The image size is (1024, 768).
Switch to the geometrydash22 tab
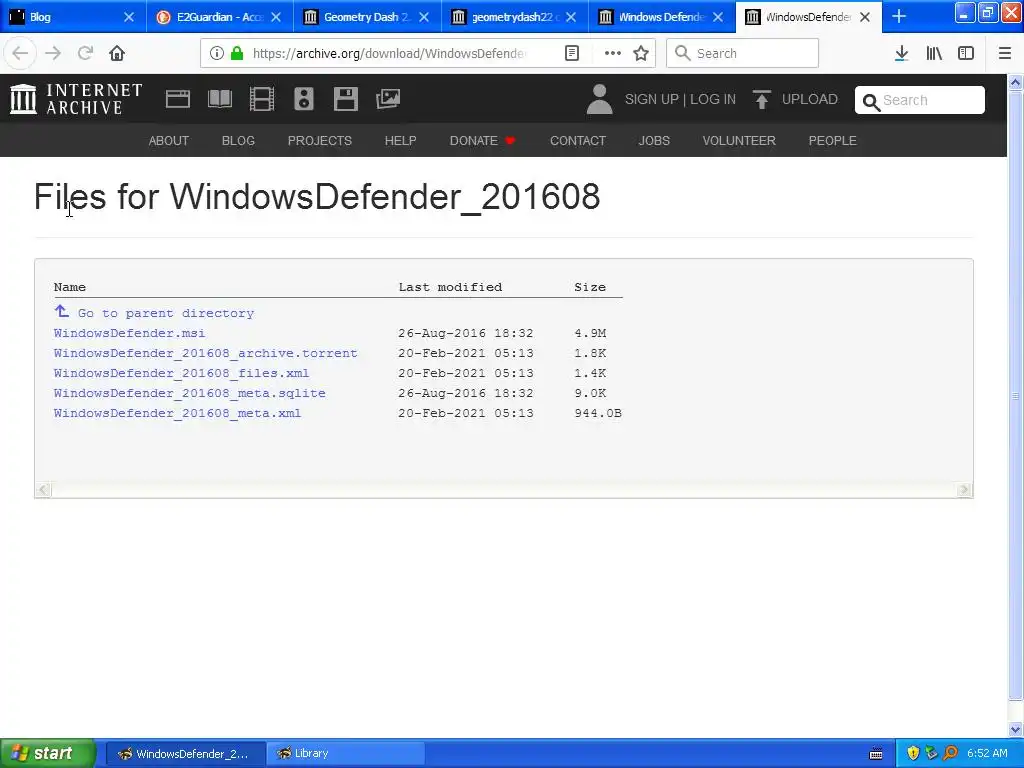tap(515, 17)
